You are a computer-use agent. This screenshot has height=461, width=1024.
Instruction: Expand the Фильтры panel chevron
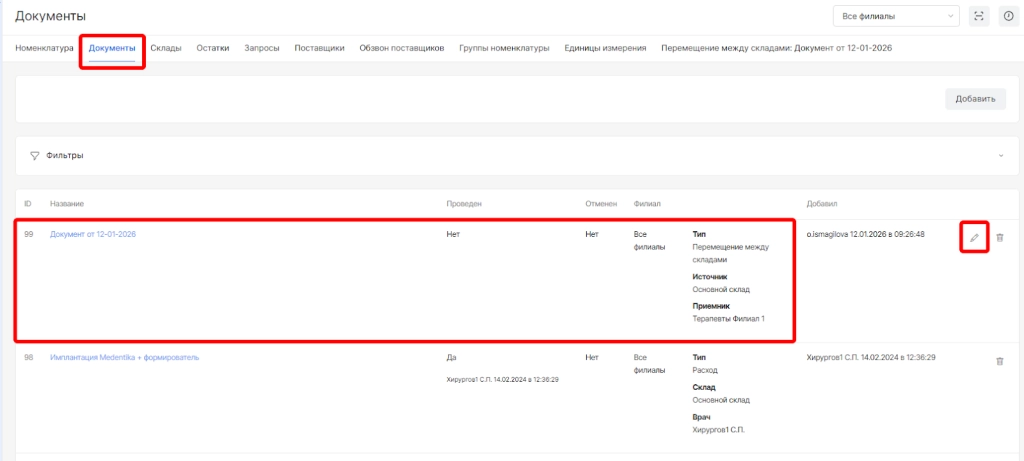tap(1000, 156)
